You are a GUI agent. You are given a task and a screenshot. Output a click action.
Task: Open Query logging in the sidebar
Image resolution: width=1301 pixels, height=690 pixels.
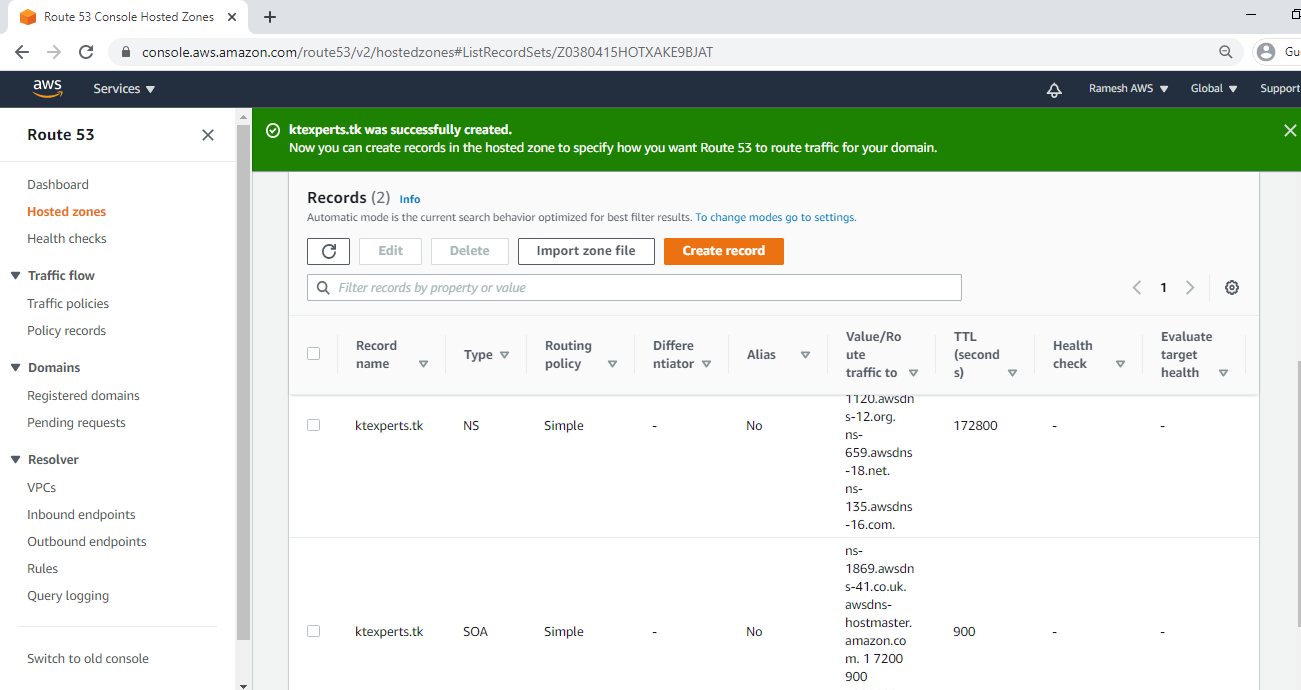pos(68,596)
